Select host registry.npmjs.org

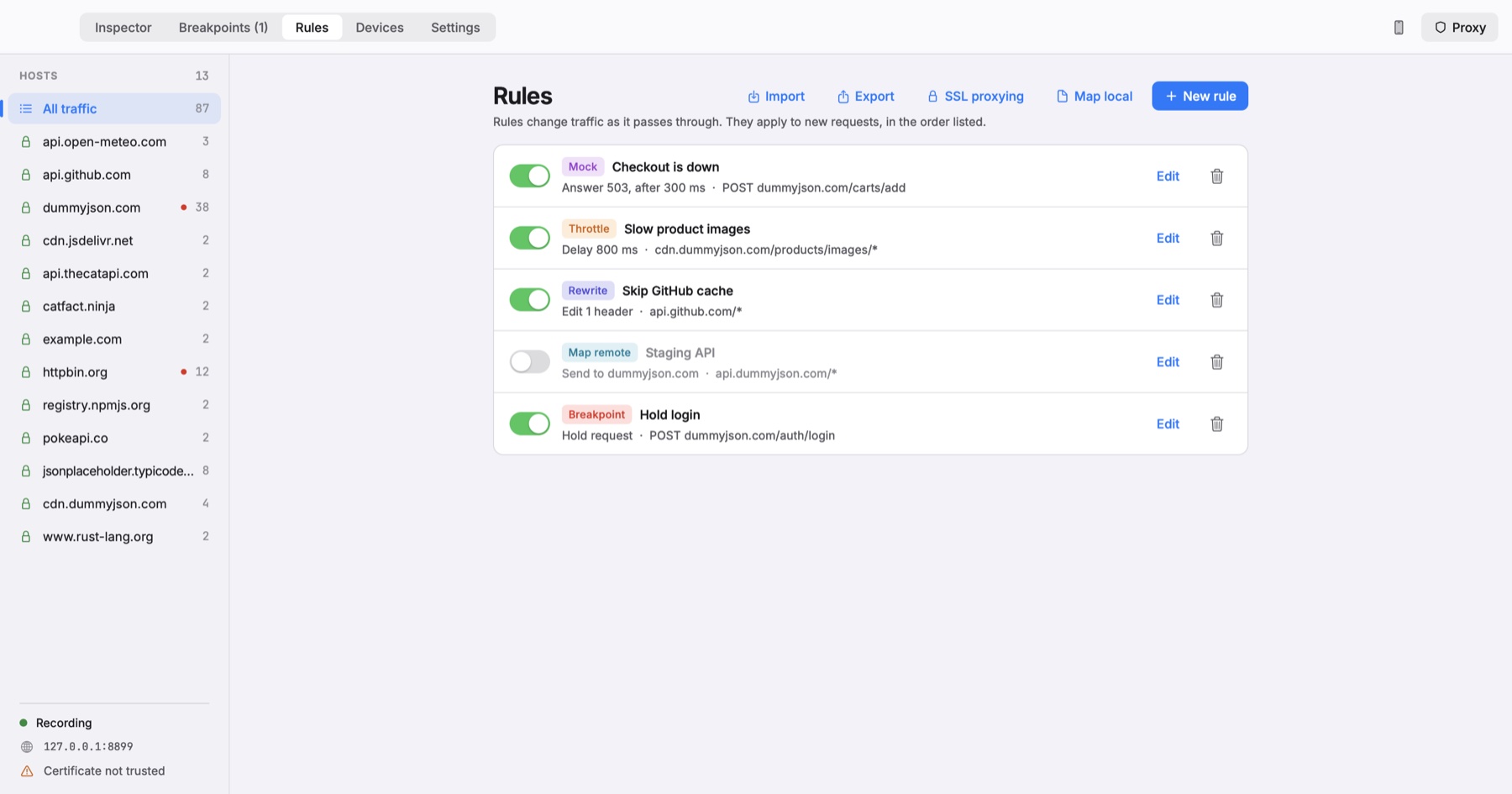click(x=114, y=405)
